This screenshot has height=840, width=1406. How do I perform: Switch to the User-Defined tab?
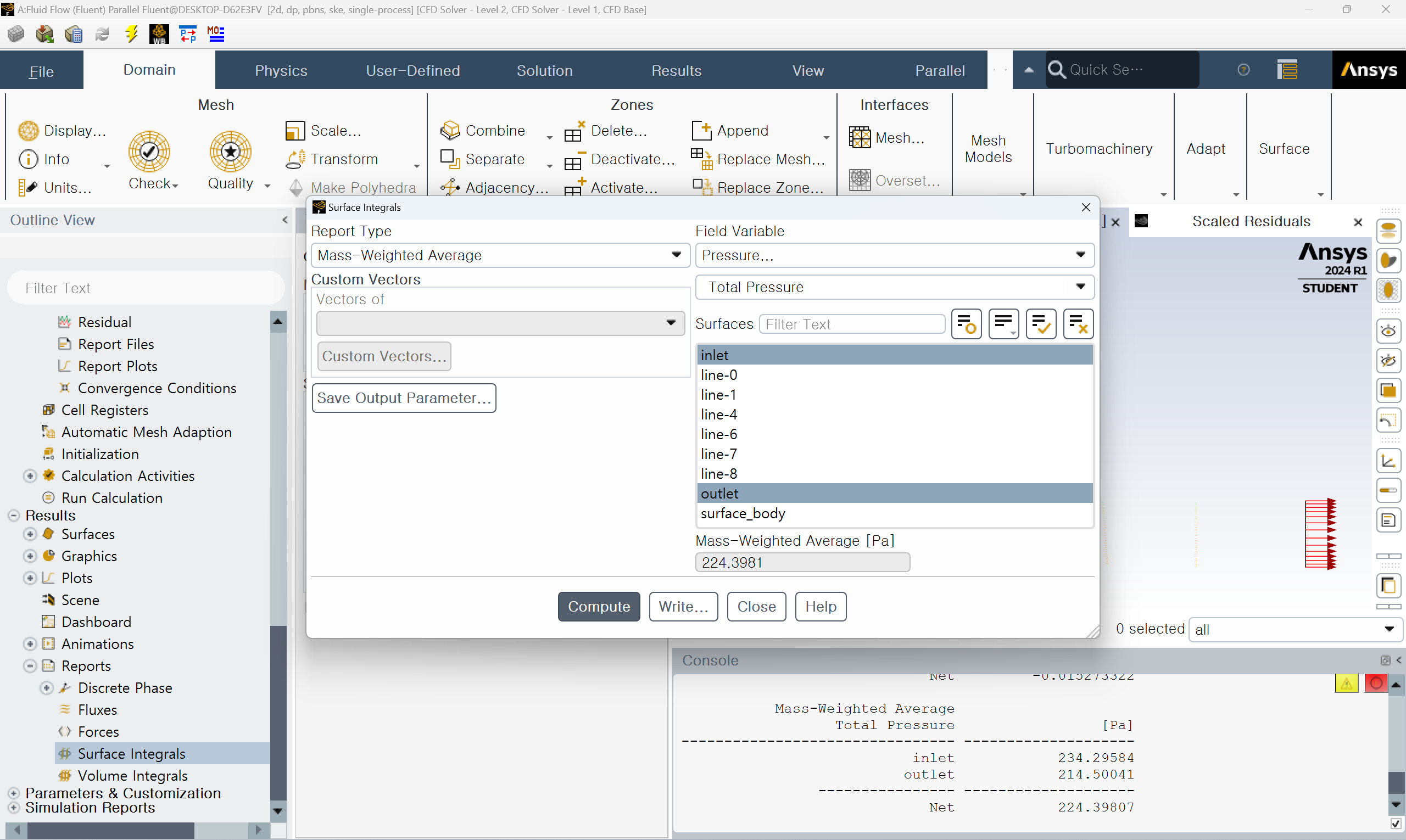(x=412, y=71)
